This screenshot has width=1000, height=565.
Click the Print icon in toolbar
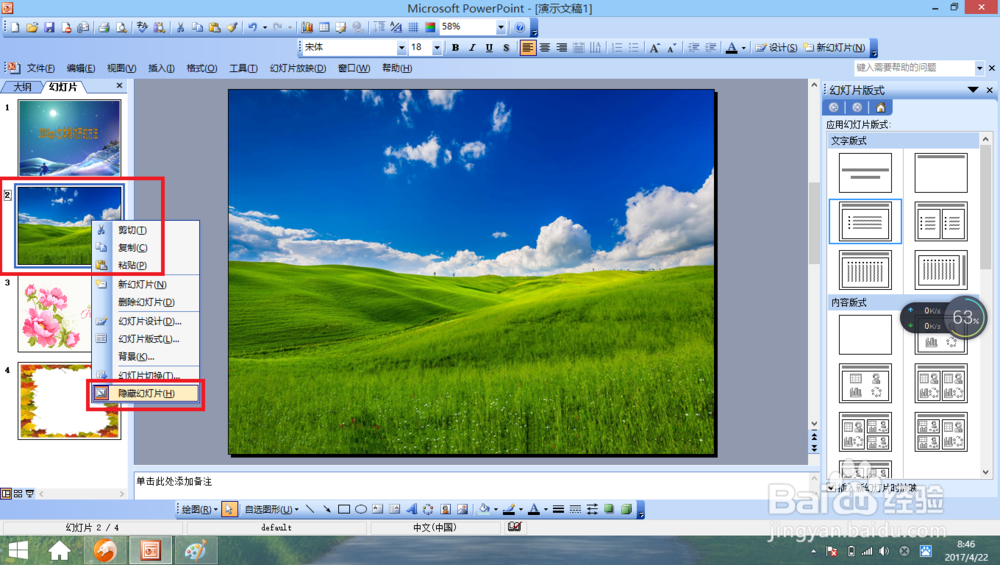tap(104, 27)
